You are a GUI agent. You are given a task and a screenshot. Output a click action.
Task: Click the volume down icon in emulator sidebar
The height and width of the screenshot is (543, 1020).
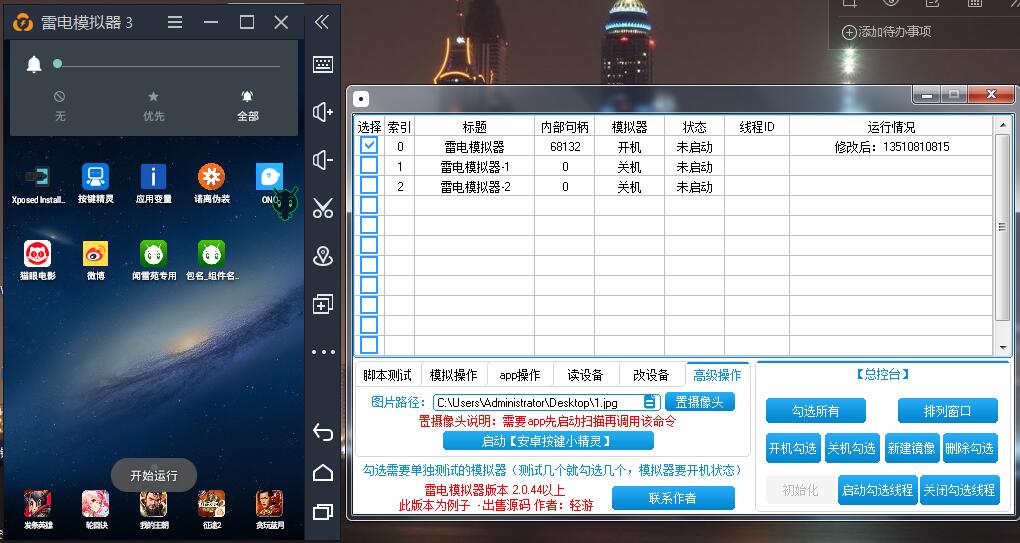pos(323,160)
